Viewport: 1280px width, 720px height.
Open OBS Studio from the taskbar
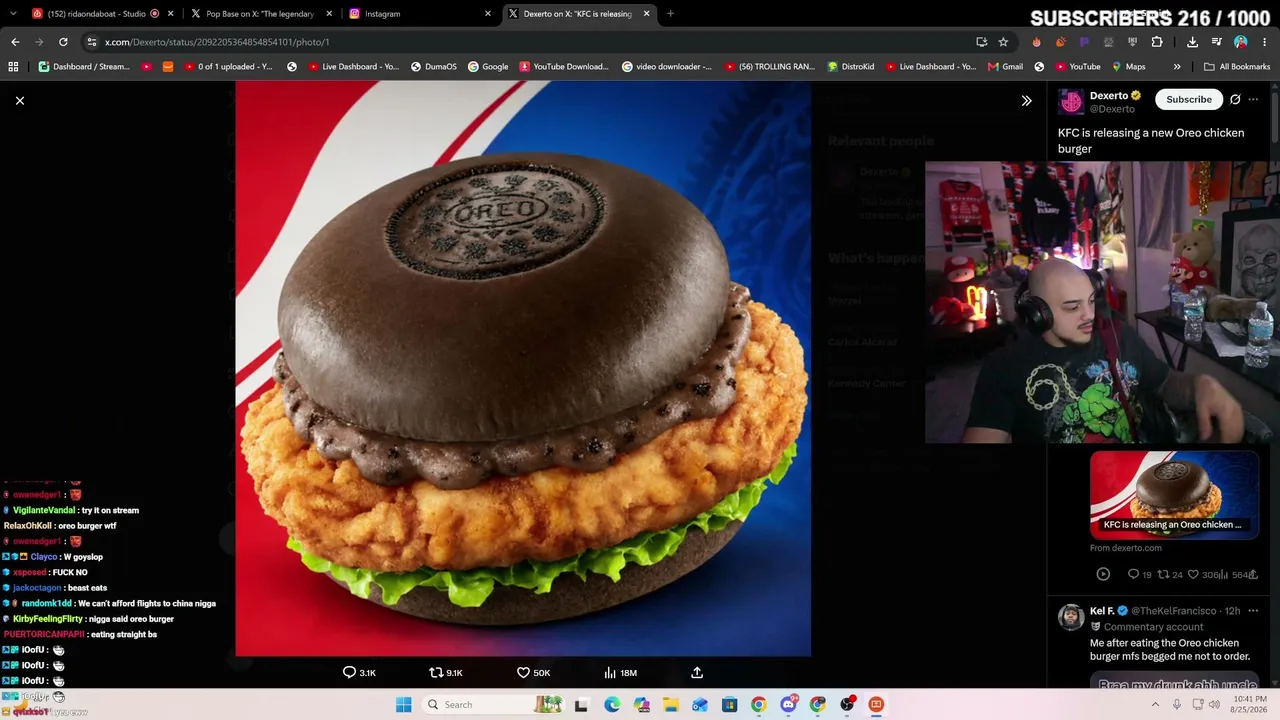click(847, 705)
